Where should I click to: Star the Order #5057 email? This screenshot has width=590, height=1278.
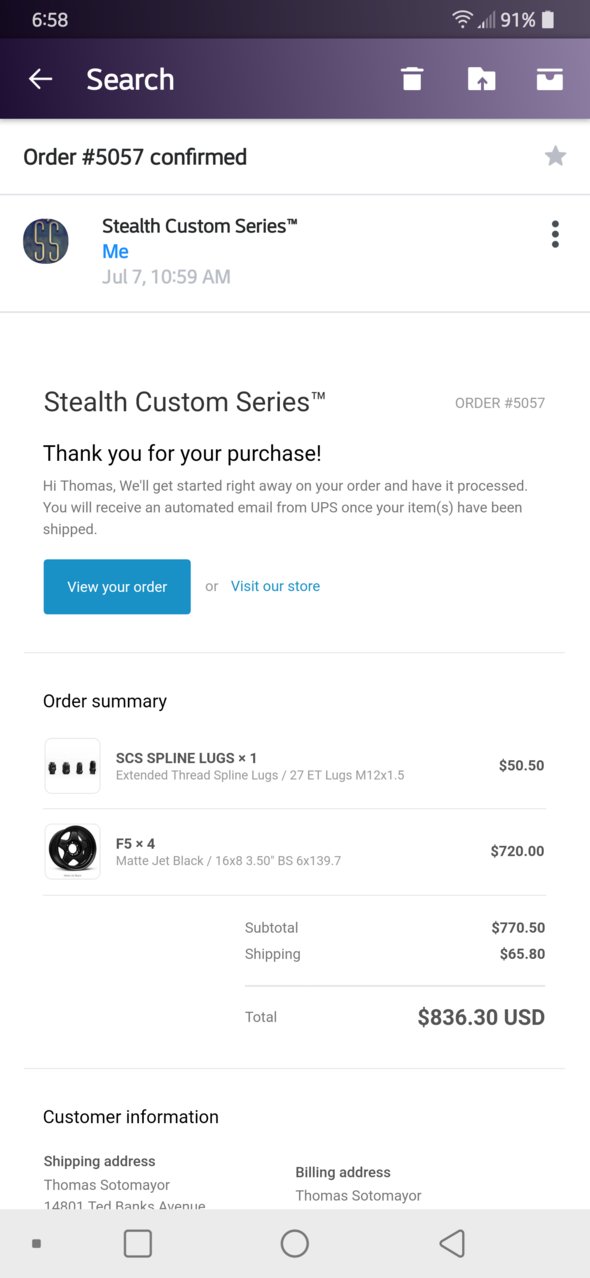pos(555,156)
